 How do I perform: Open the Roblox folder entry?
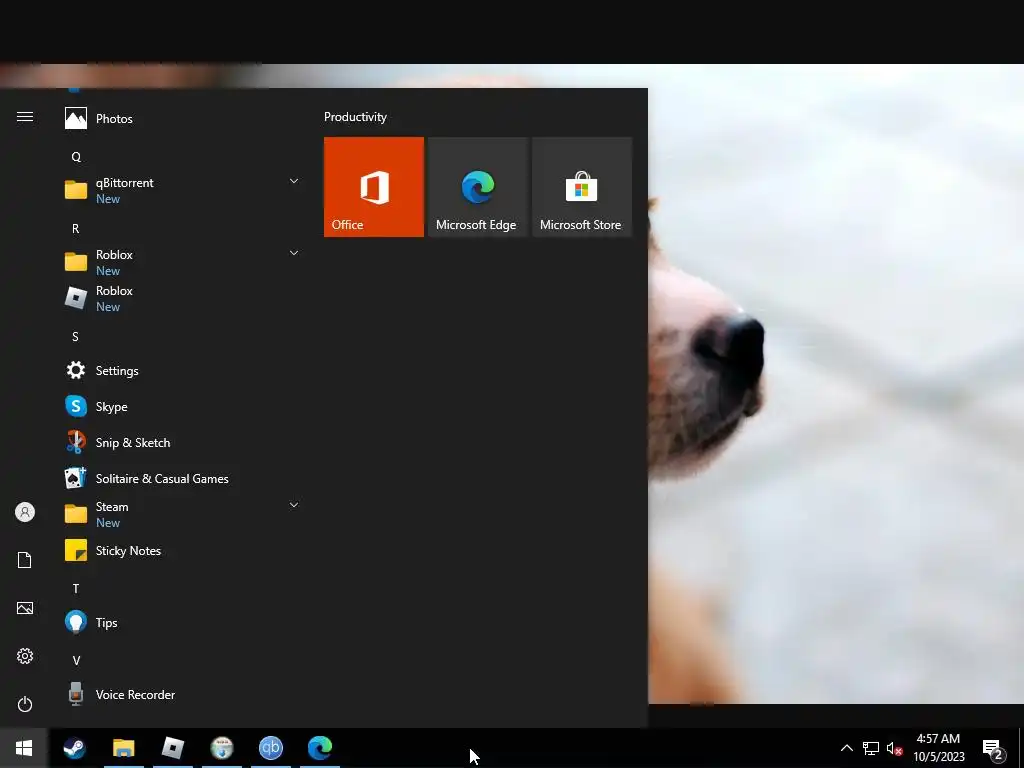[x=182, y=262]
